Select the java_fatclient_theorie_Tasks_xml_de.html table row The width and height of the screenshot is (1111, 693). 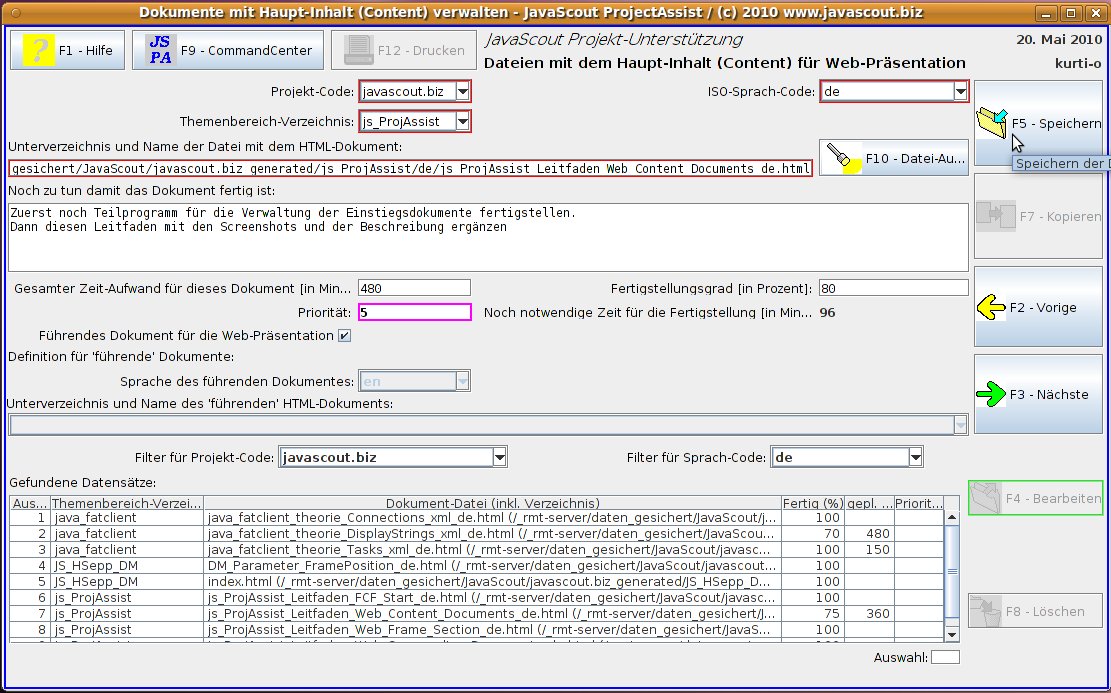click(x=490, y=549)
